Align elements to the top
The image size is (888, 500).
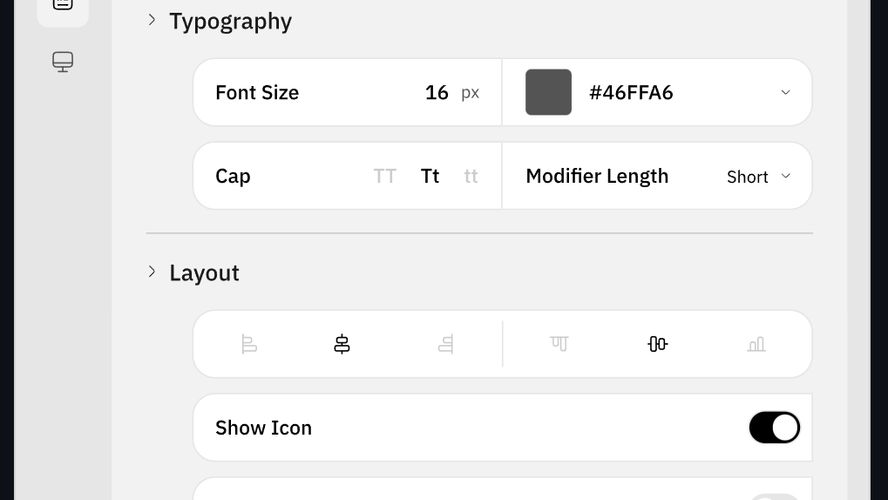point(559,344)
